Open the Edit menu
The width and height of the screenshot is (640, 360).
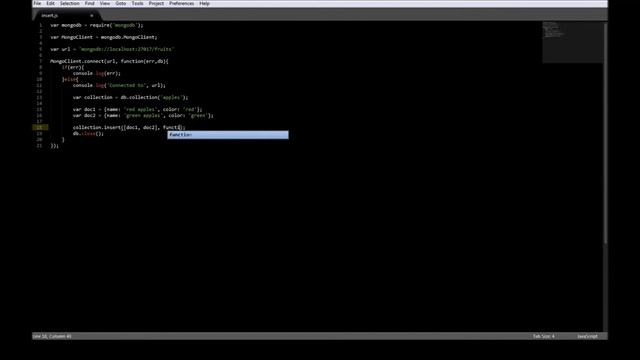[x=50, y=3]
